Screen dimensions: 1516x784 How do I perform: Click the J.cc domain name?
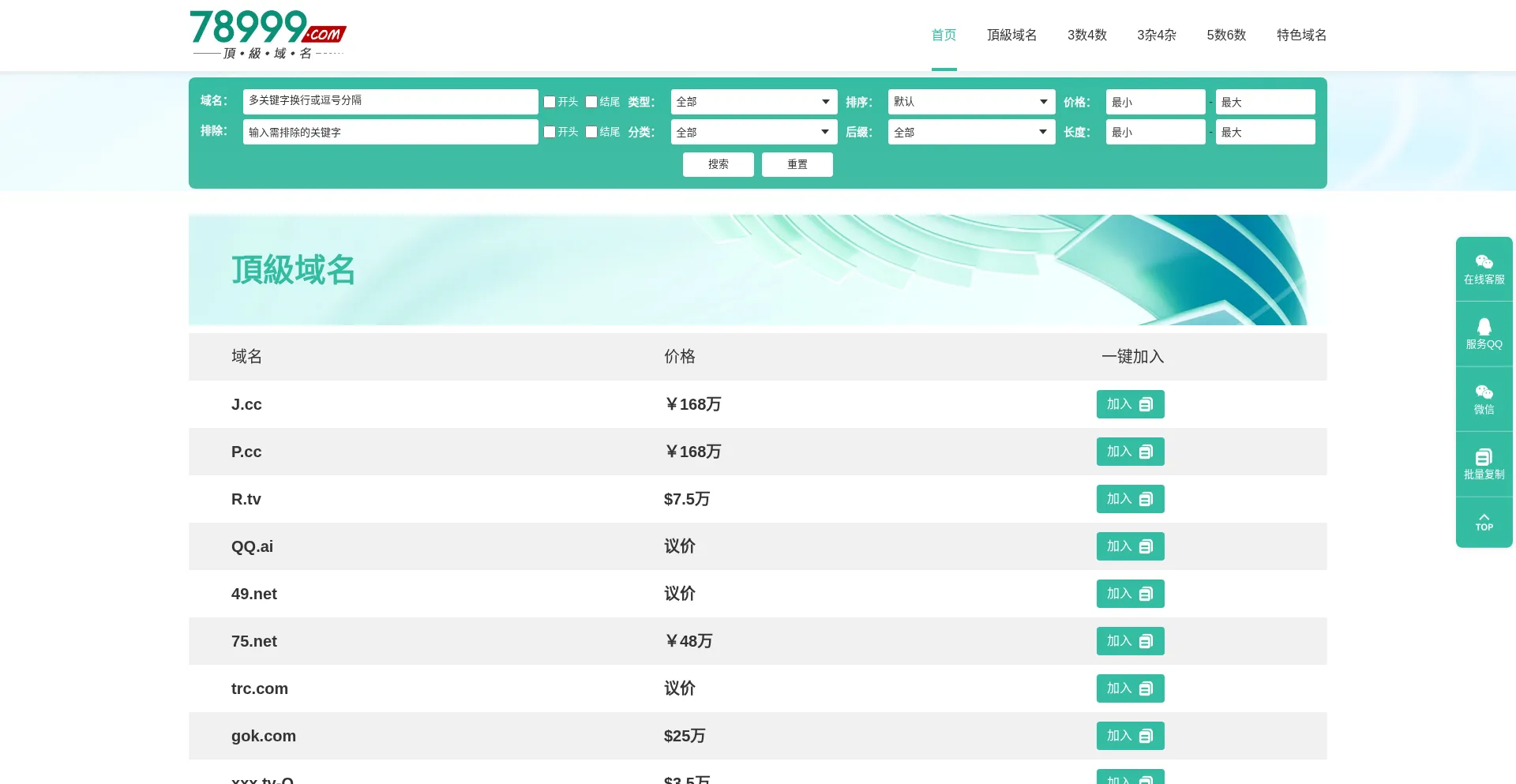point(246,404)
